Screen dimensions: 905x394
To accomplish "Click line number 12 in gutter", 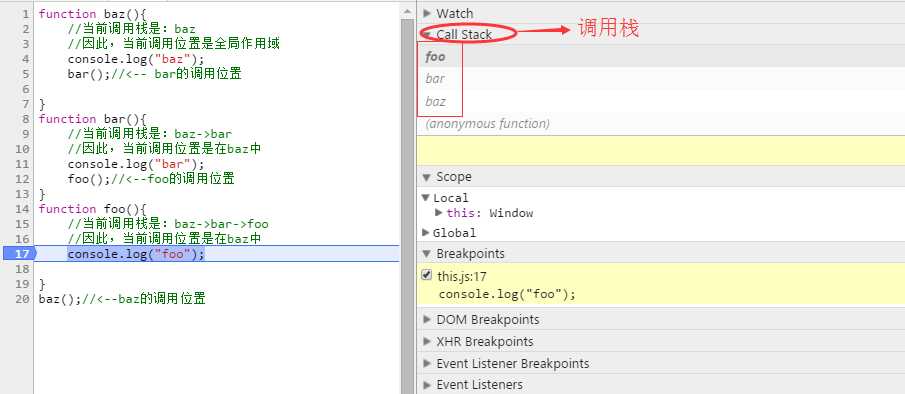I will (x=23, y=178).
